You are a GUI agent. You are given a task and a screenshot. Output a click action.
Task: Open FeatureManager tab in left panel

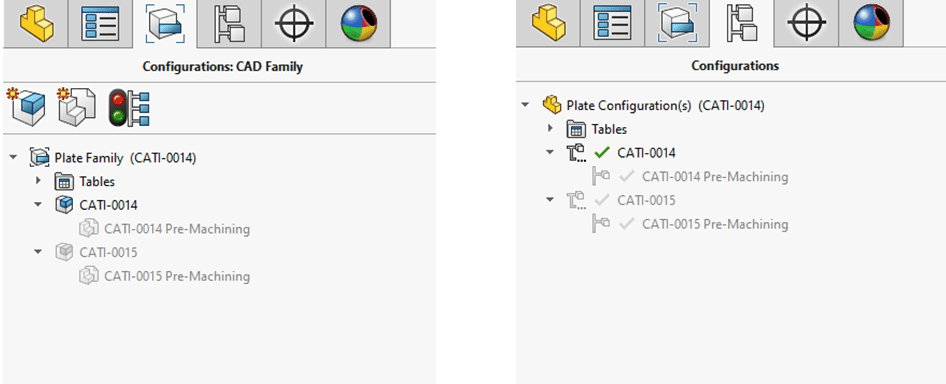35,24
